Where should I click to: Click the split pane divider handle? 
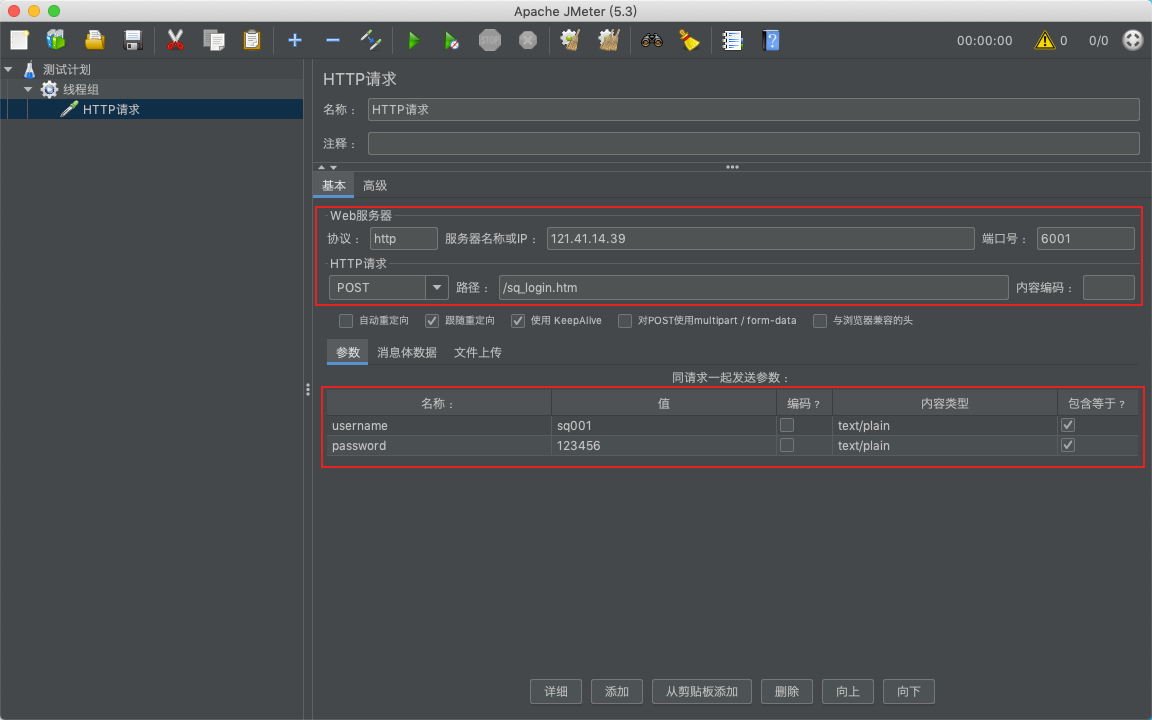pyautogui.click(x=308, y=389)
